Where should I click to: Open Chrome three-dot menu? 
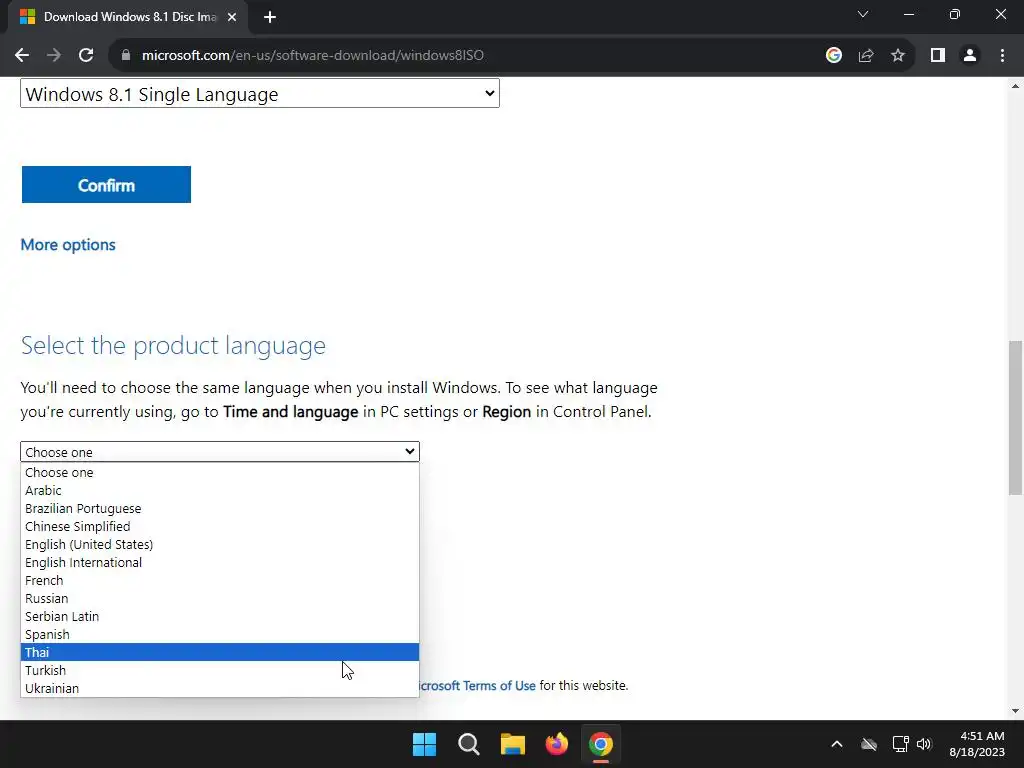1002,56
